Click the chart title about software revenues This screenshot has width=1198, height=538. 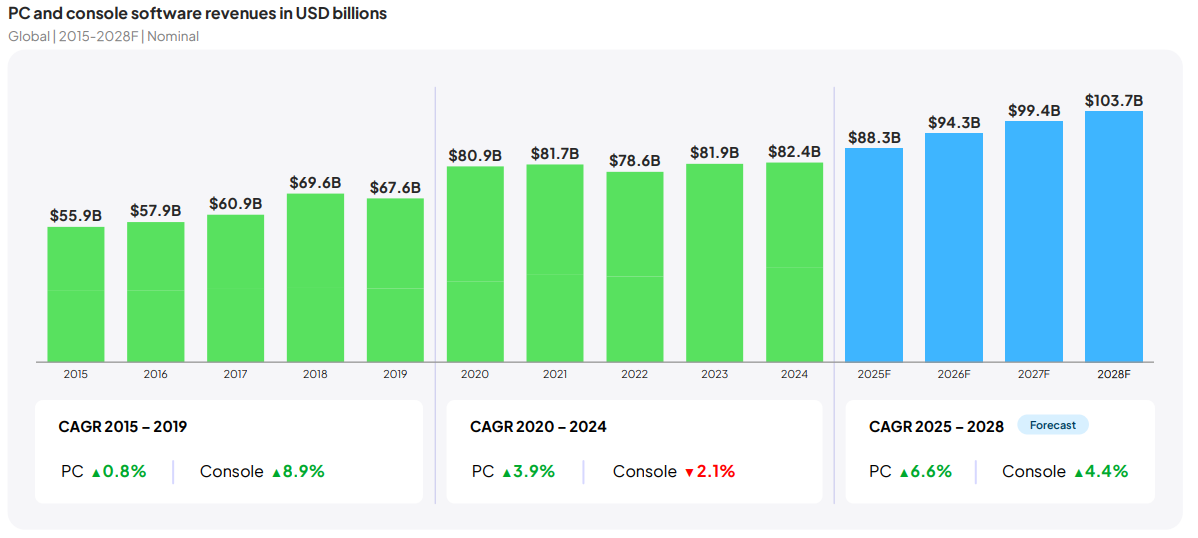coord(197,14)
